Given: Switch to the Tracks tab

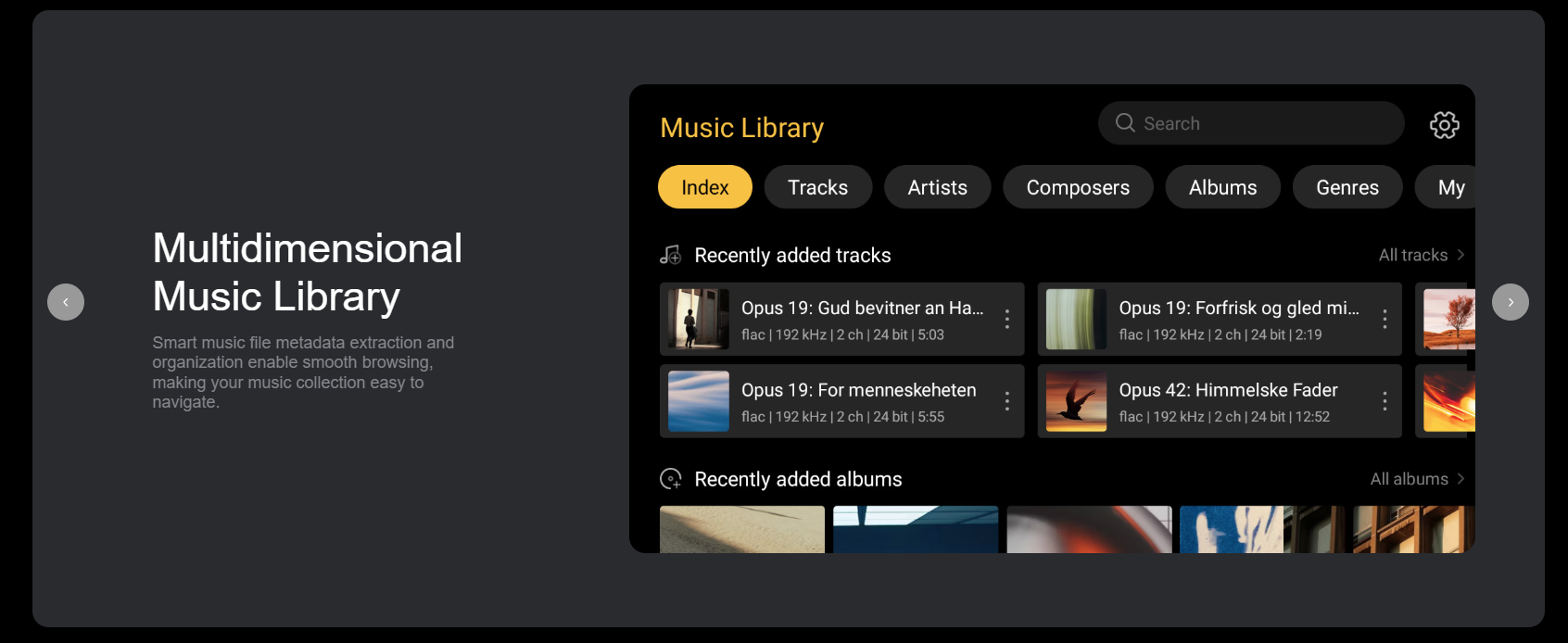Looking at the screenshot, I should click(818, 187).
